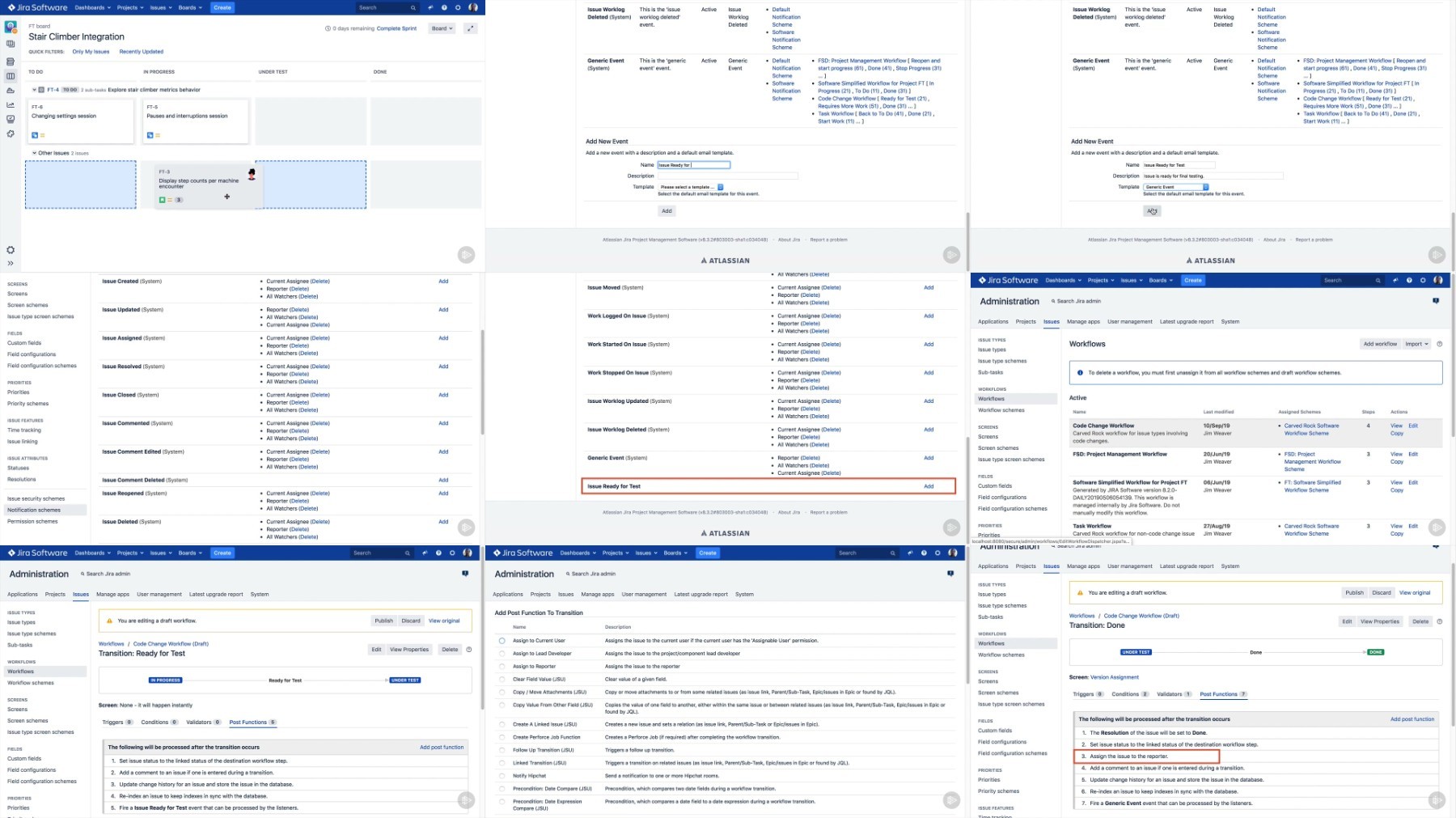
Task: Open the Issues dropdown on Stair Climber board header
Action: click(x=160, y=7)
